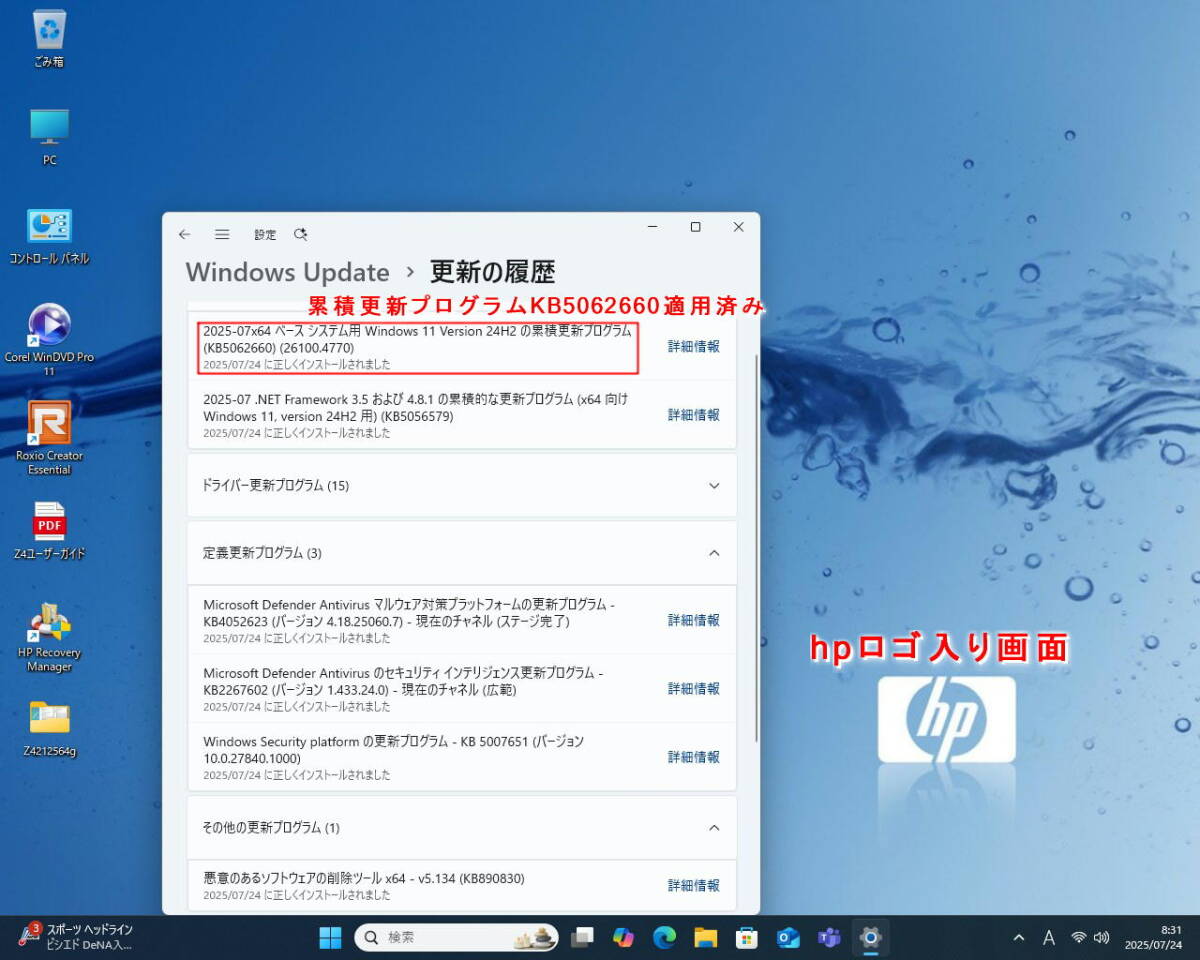Go back with the Settings back arrow
This screenshot has width=1200, height=960.
point(184,234)
